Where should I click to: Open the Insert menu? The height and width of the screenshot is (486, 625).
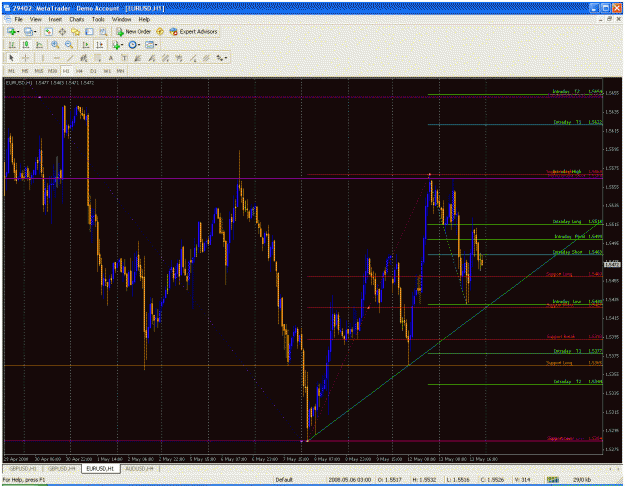(x=55, y=19)
